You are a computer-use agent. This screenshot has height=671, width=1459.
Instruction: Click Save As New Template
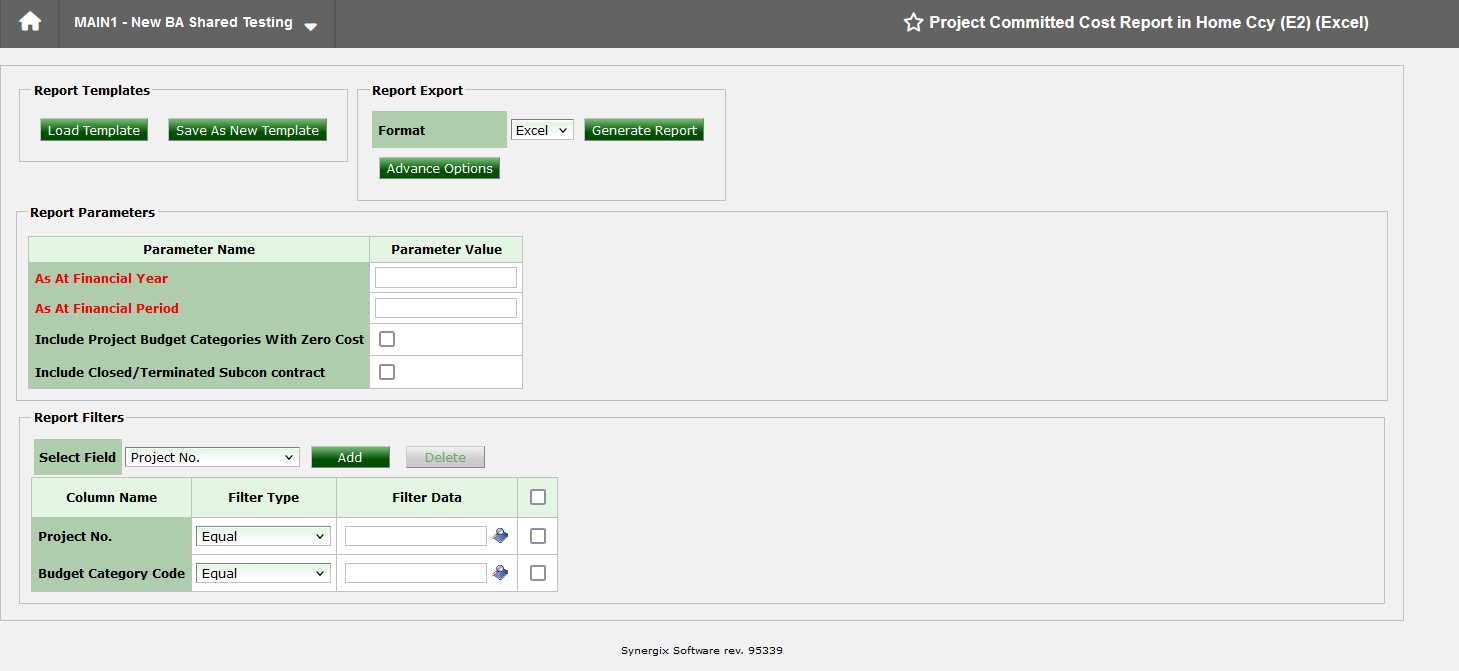[x=247, y=129]
